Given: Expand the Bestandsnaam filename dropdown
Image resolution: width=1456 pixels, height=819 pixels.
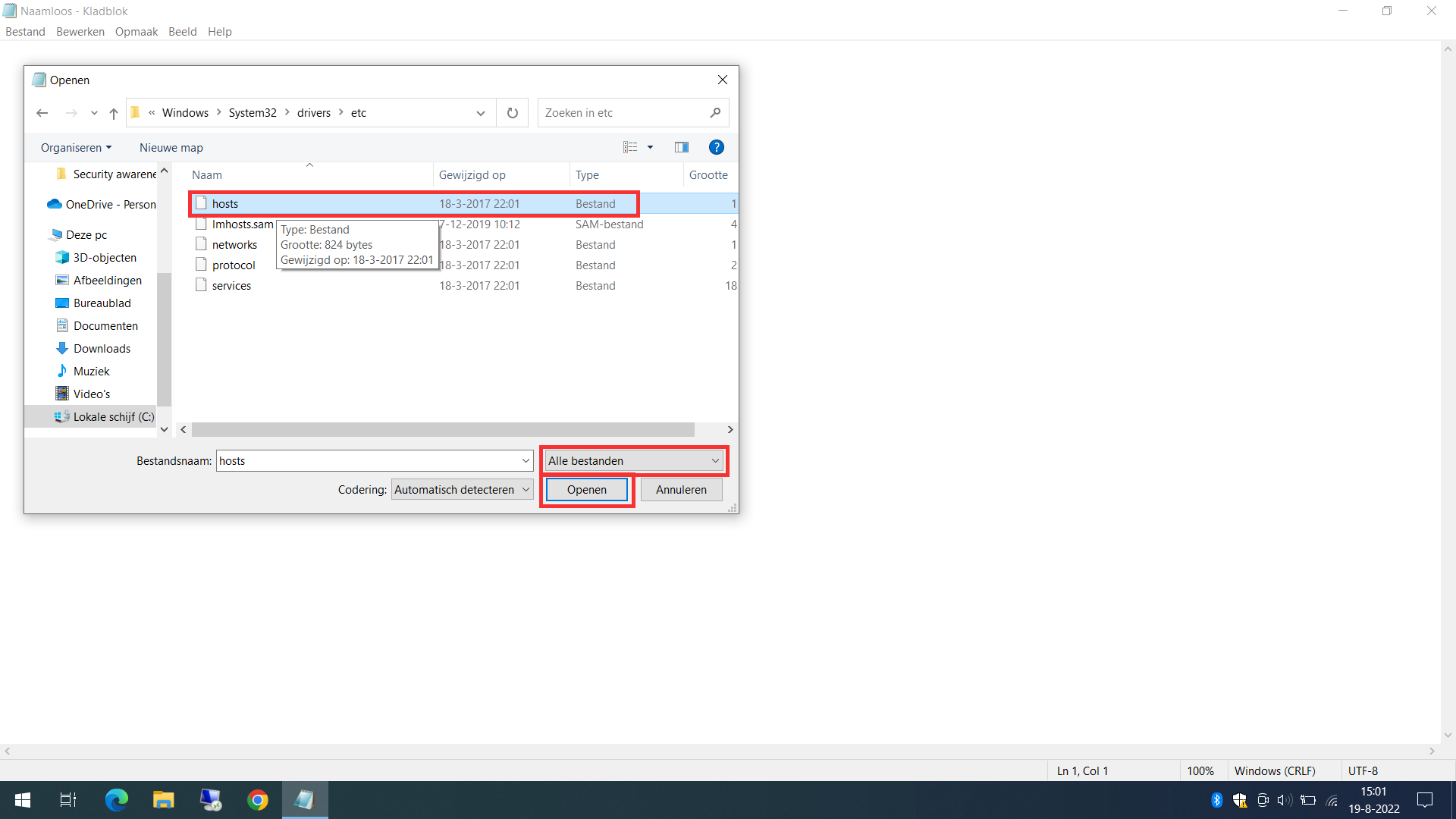Looking at the screenshot, I should (x=527, y=460).
